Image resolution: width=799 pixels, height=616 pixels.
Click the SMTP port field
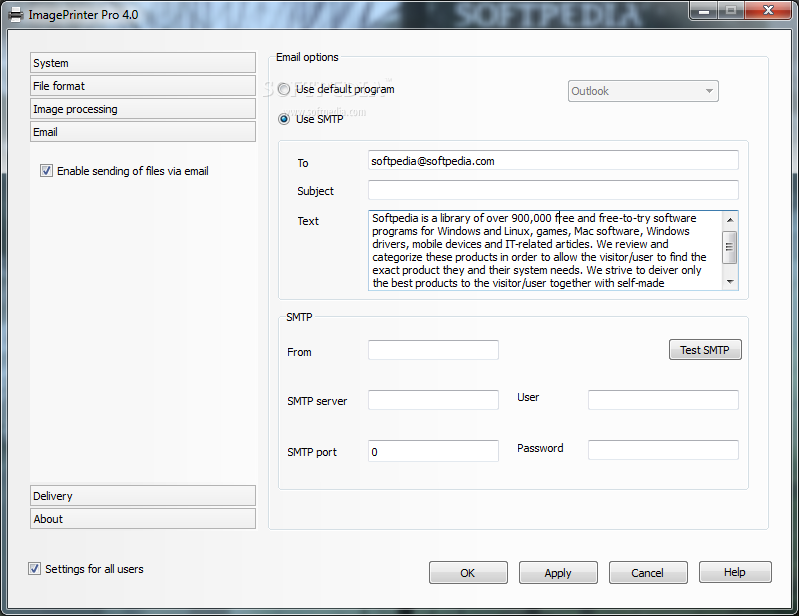[x=433, y=451]
